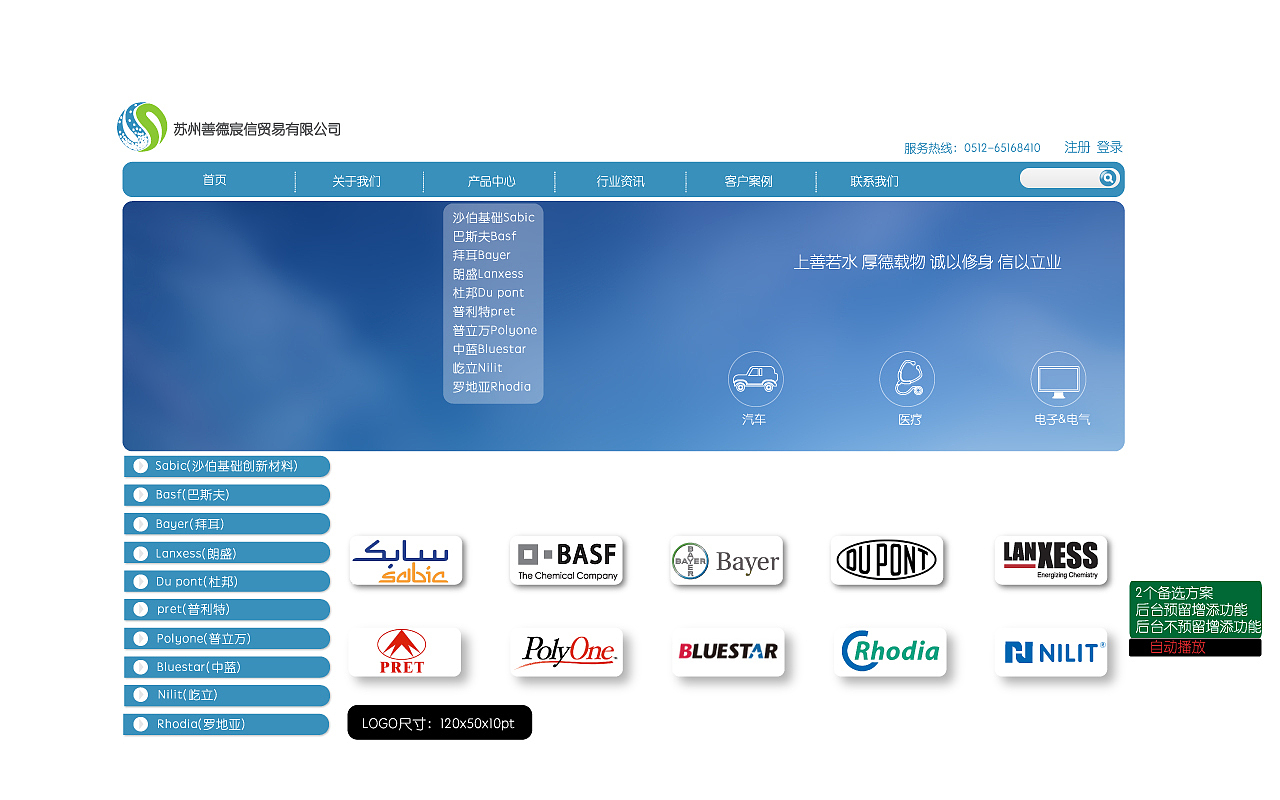
Task: Click the 汽车 caption under the car icon
Action: [x=754, y=420]
